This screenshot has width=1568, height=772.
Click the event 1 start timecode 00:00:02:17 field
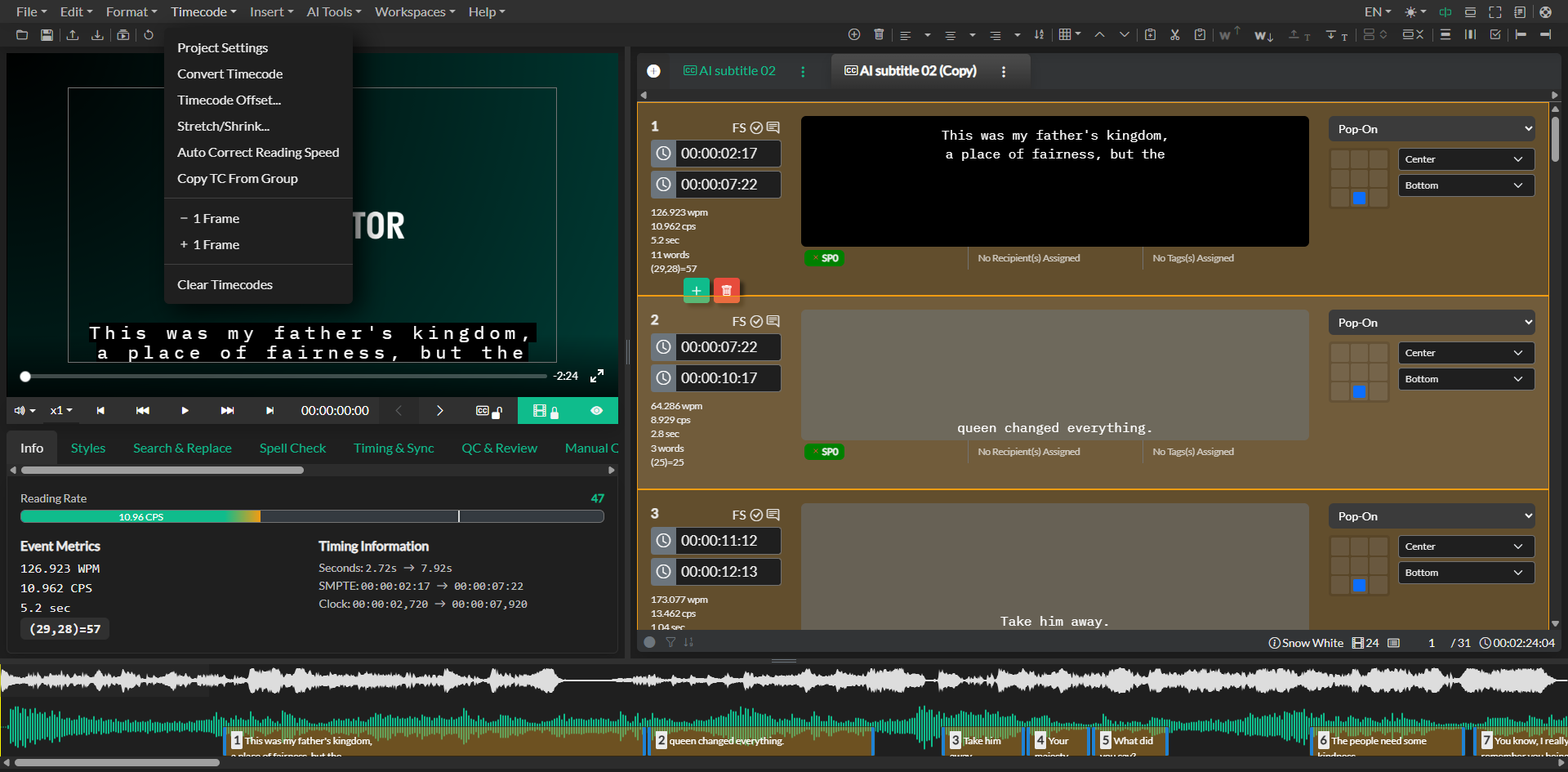coord(728,154)
